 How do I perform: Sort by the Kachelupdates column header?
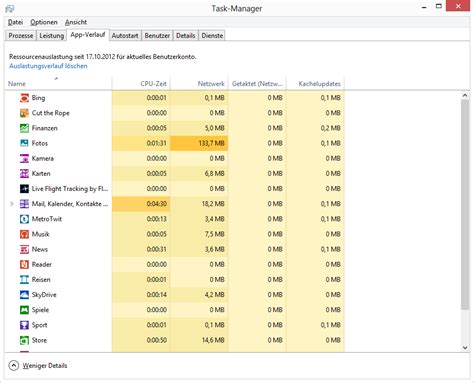point(315,83)
